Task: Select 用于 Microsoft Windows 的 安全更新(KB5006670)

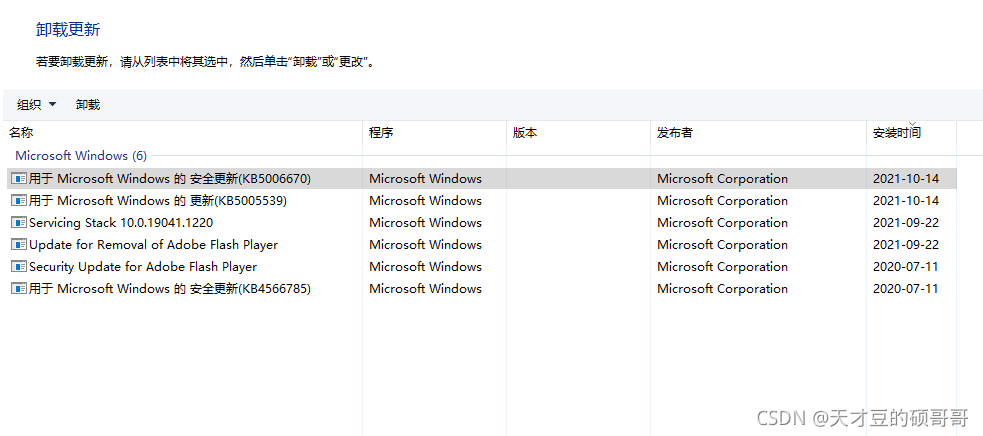Action: coord(170,179)
